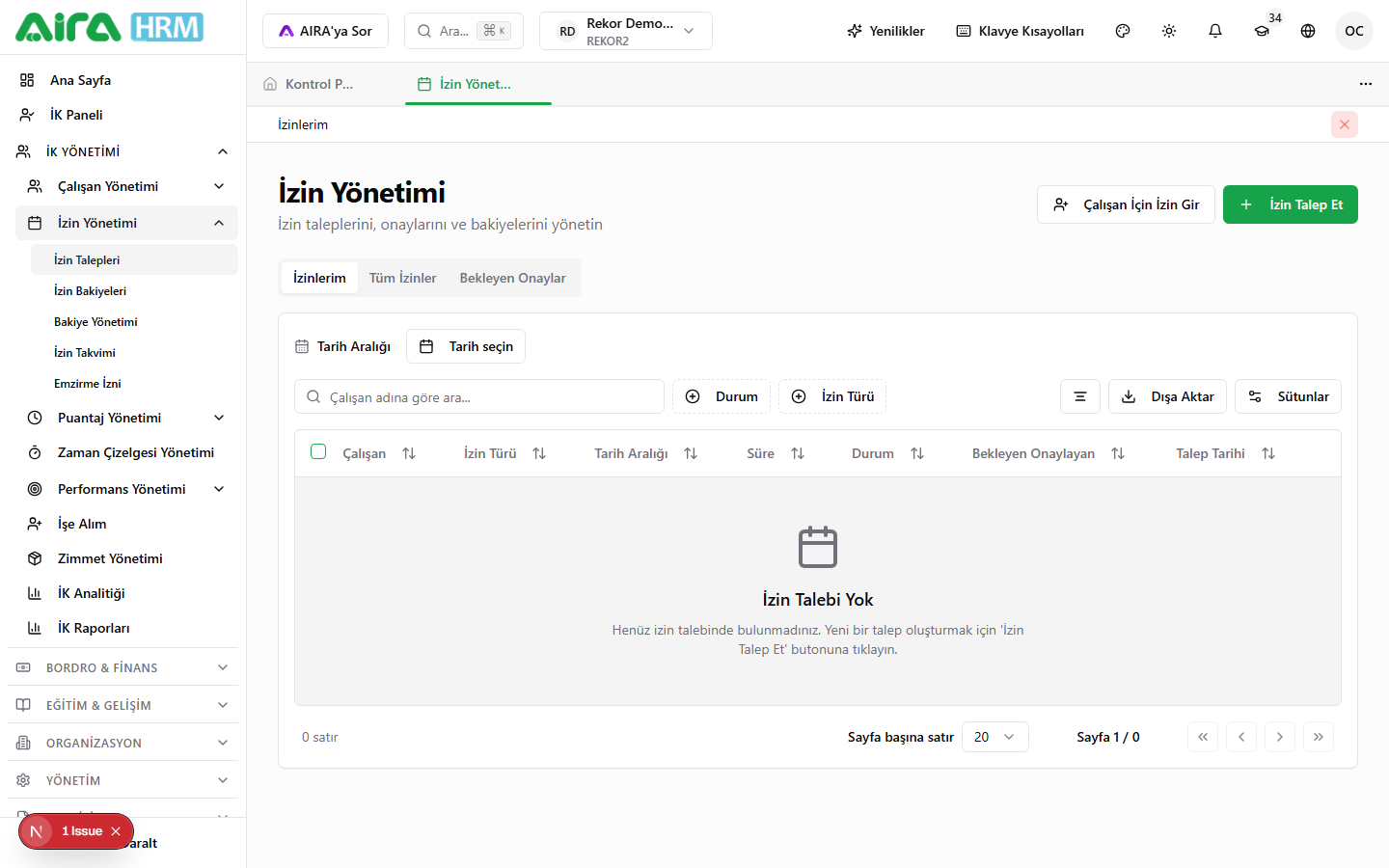Click Tarih seçin date picker button
Viewport: 1389px width, 868px height.
466,346
